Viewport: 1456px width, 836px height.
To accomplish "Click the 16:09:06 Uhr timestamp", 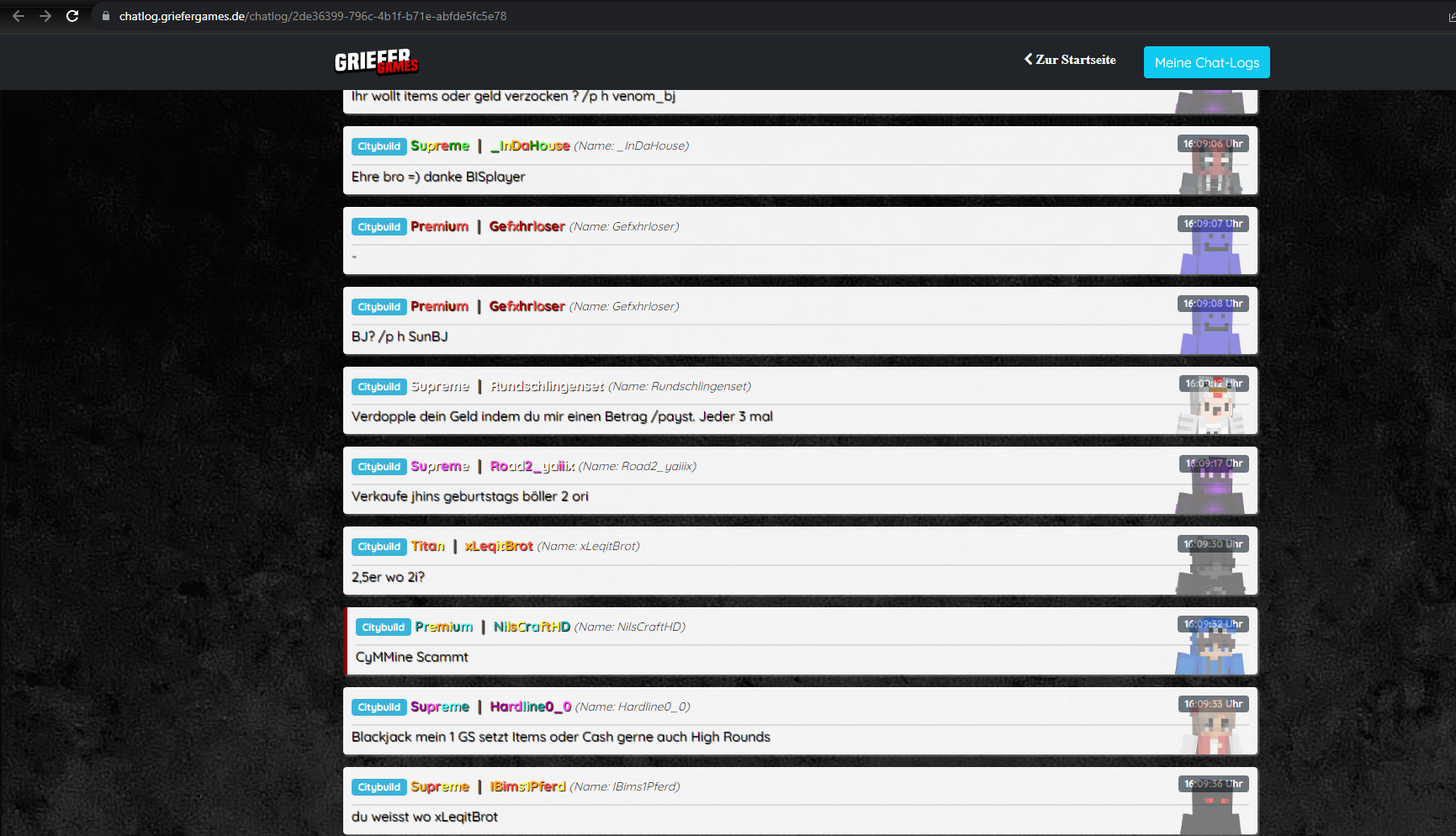I will (1213, 144).
